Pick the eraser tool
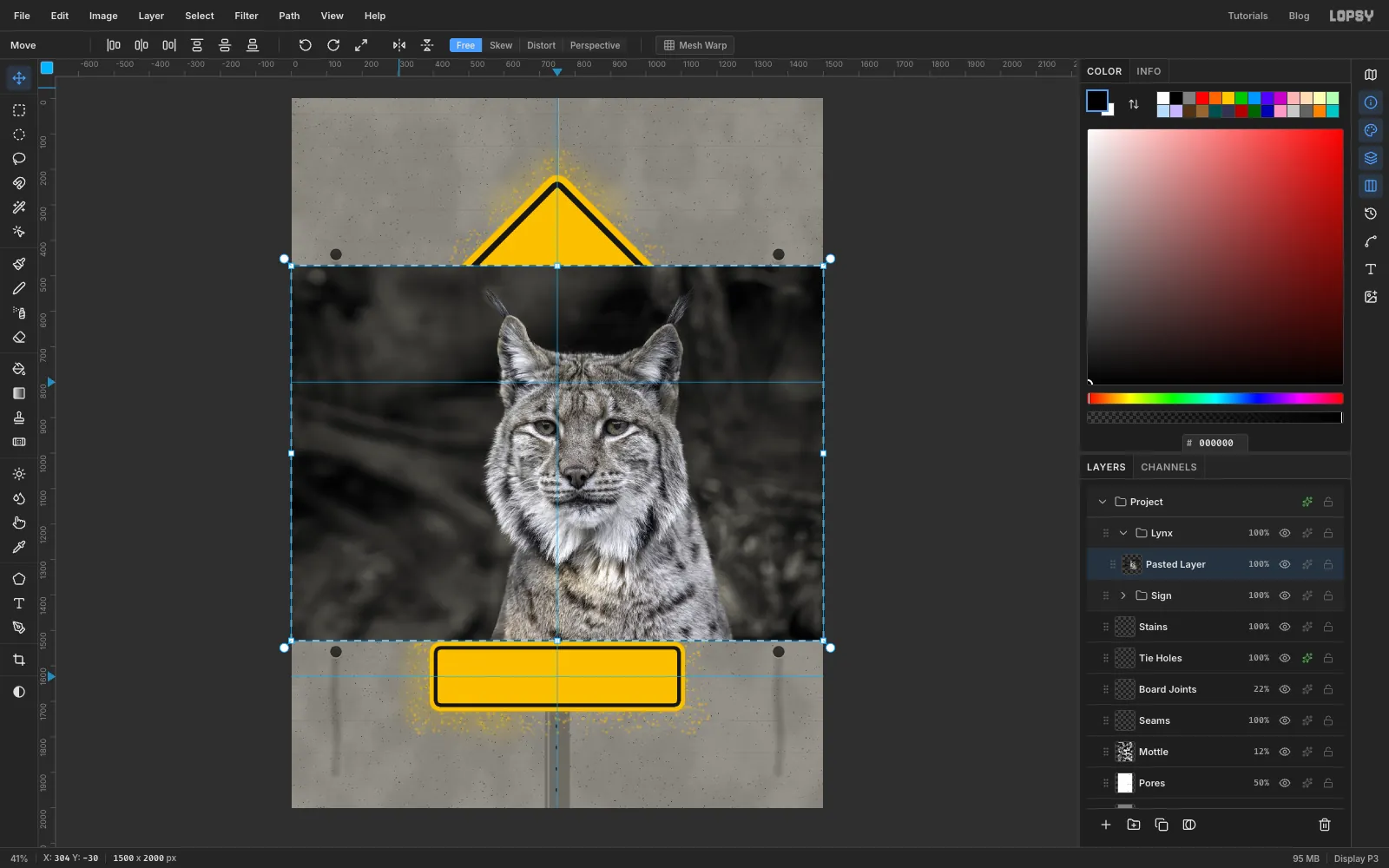1389x868 pixels. click(x=19, y=337)
